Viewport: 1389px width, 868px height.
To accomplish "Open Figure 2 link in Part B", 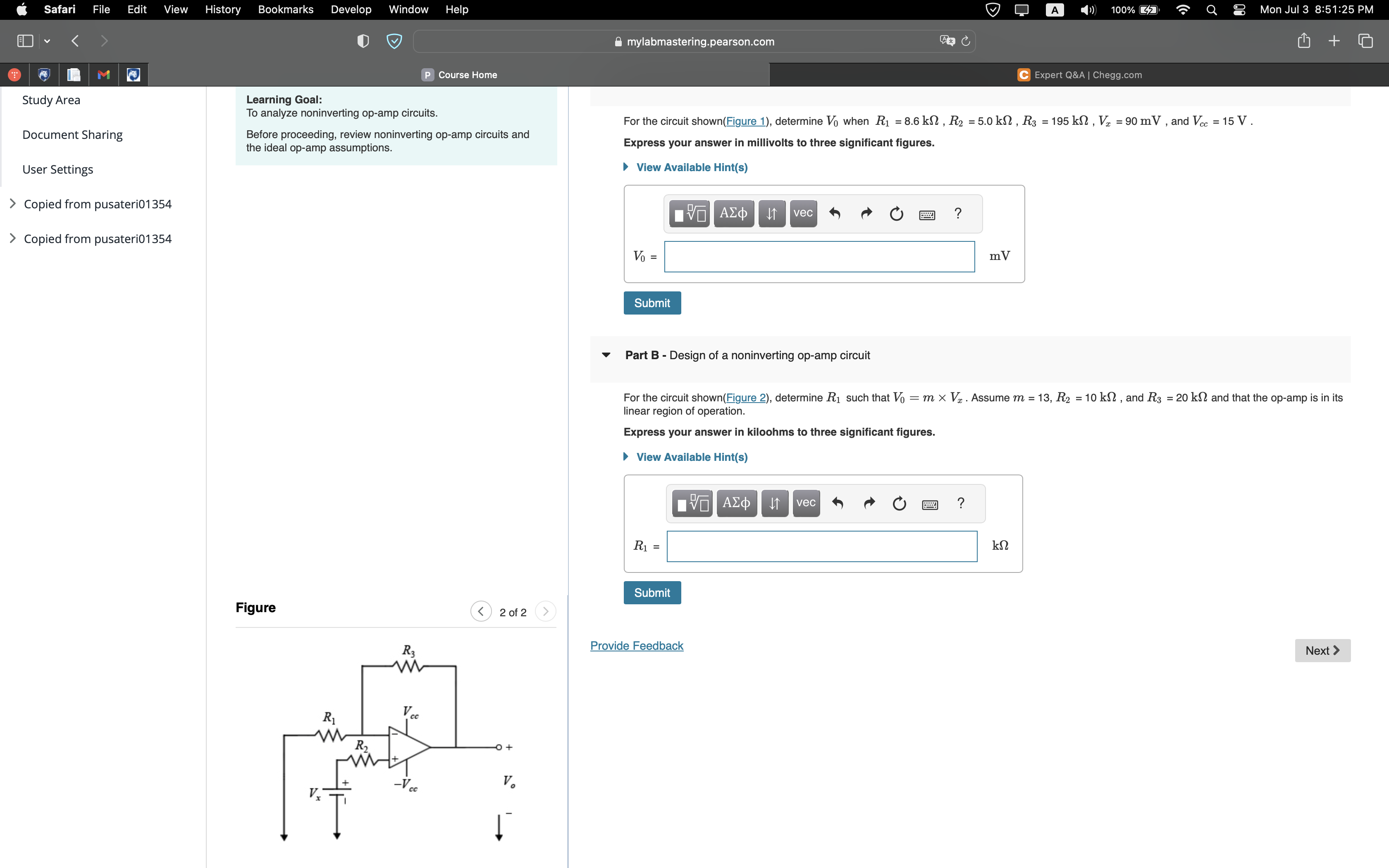I will pyautogui.click(x=746, y=397).
